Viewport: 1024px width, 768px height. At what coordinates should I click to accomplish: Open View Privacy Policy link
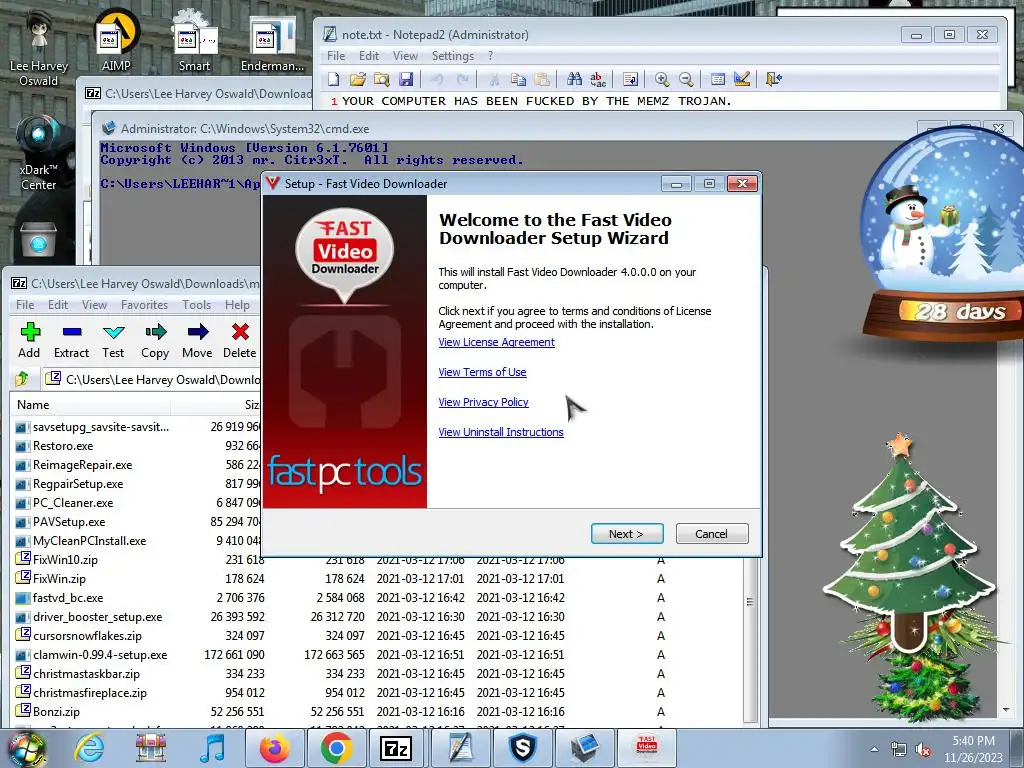pyautogui.click(x=483, y=402)
